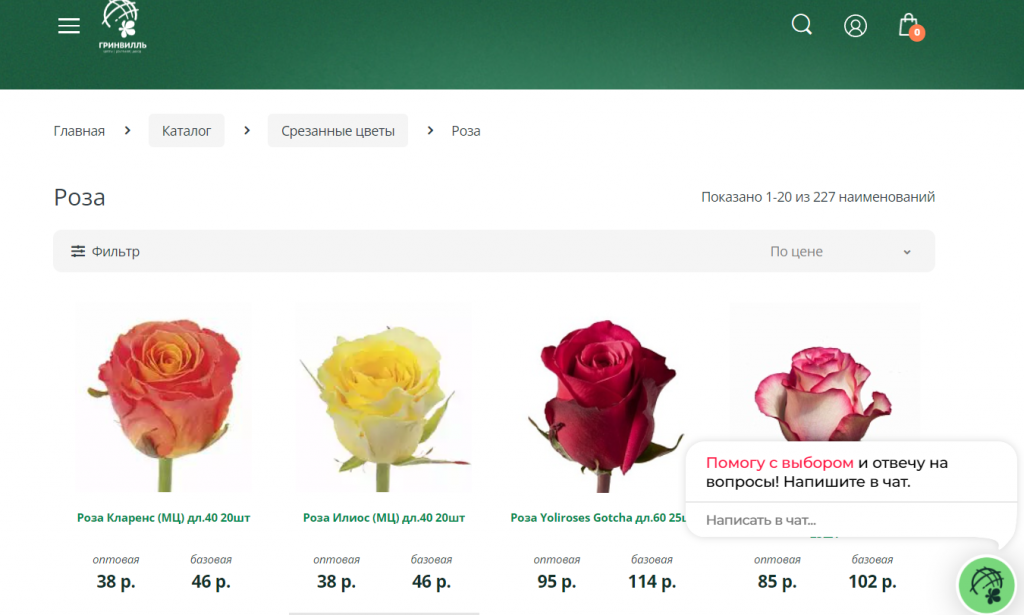
Task: Click the yellow Илиос rose image
Action: 384,398
